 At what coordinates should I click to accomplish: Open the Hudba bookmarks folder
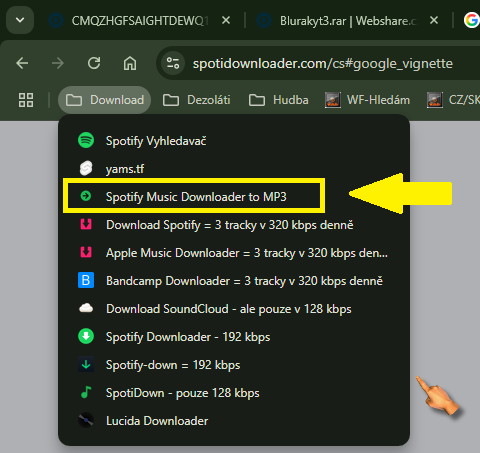coord(279,100)
